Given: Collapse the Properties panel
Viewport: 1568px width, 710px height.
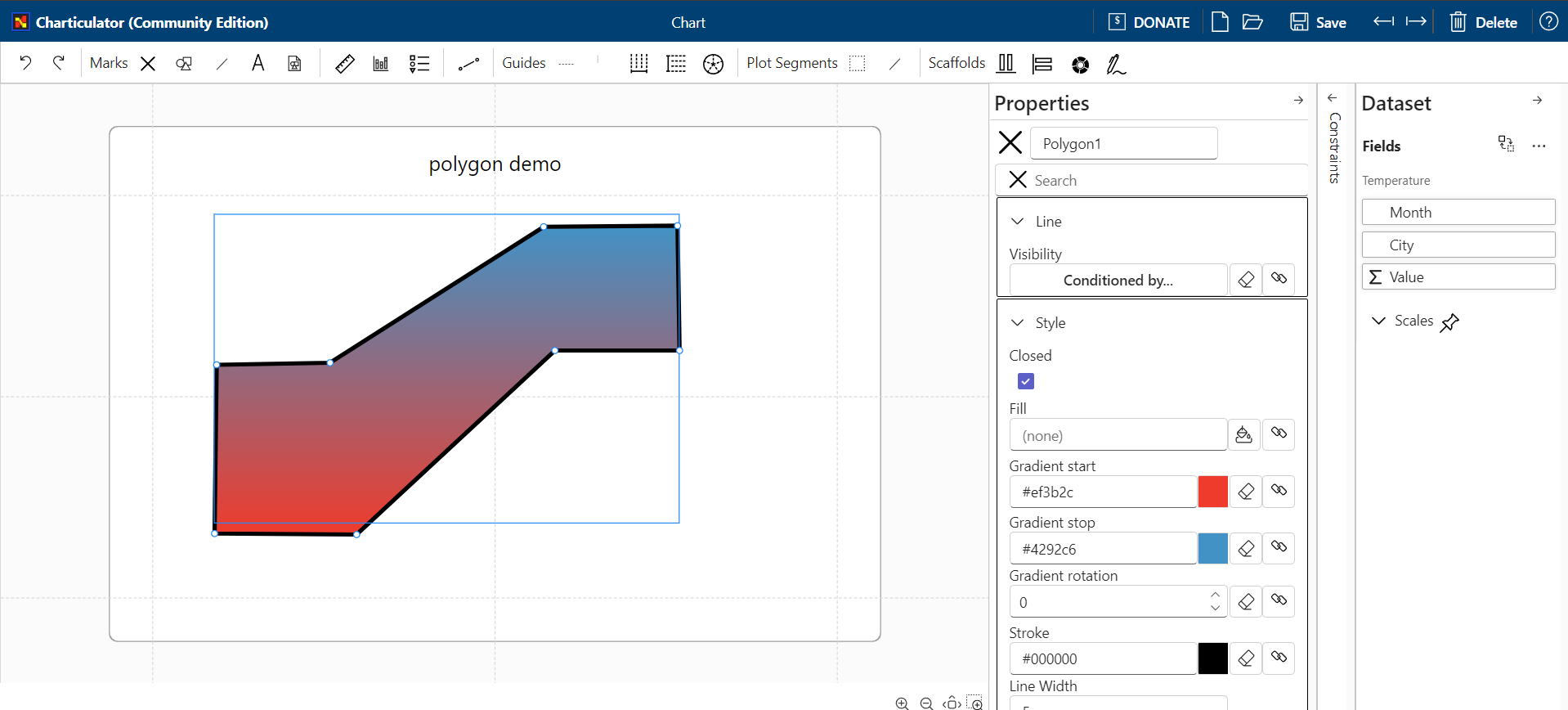Looking at the screenshot, I should pos(1298,100).
